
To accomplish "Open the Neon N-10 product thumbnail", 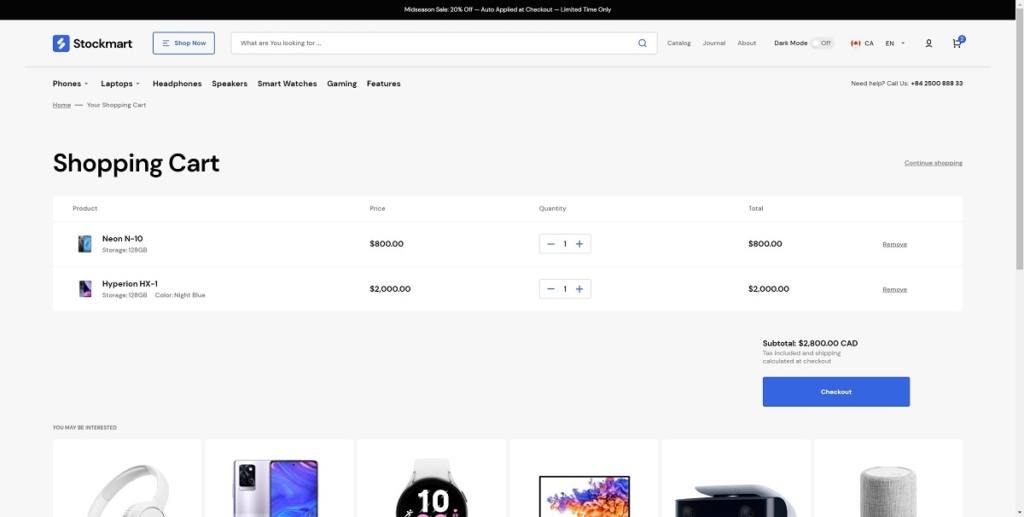I will pyautogui.click(x=85, y=244).
